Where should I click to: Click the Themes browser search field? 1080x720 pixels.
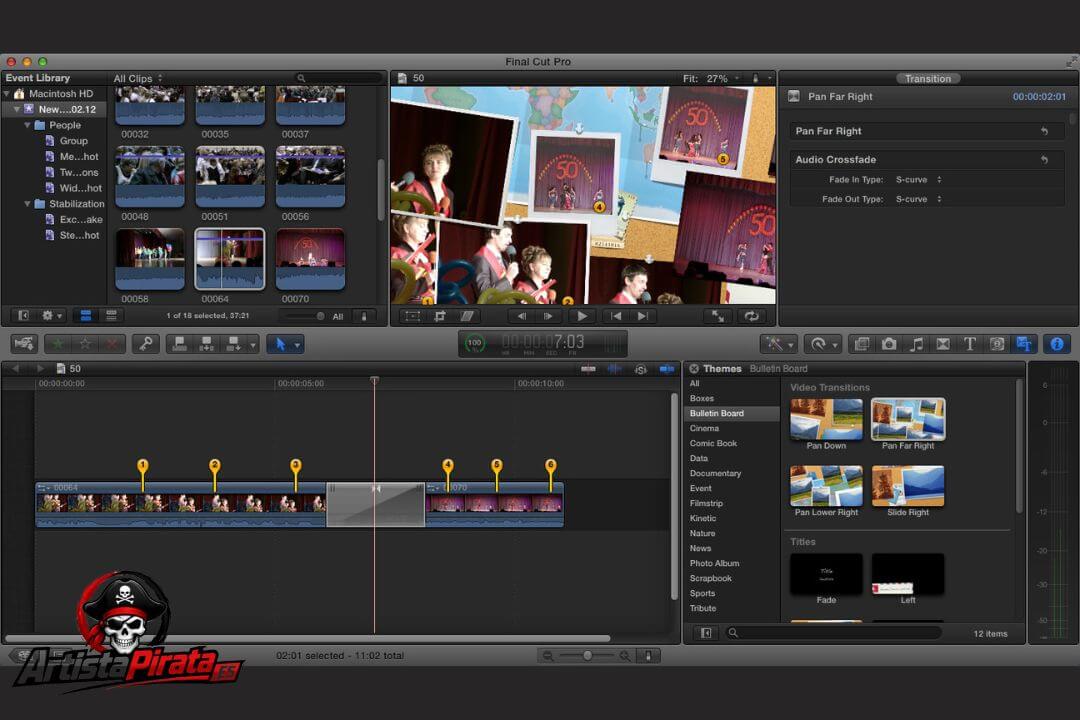833,633
